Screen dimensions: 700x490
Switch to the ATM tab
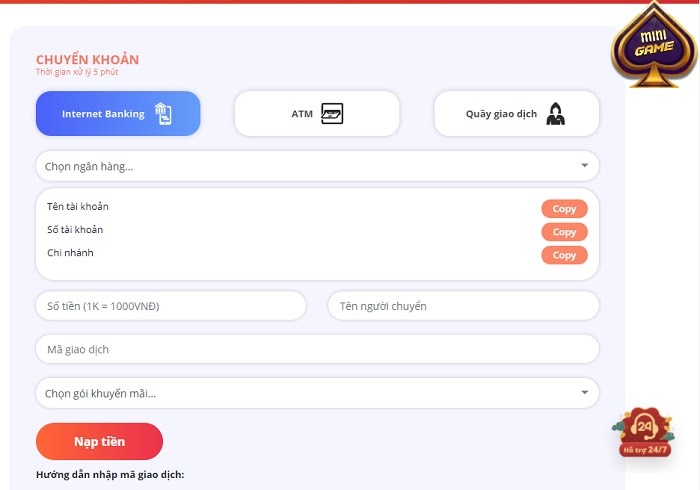coord(302,114)
